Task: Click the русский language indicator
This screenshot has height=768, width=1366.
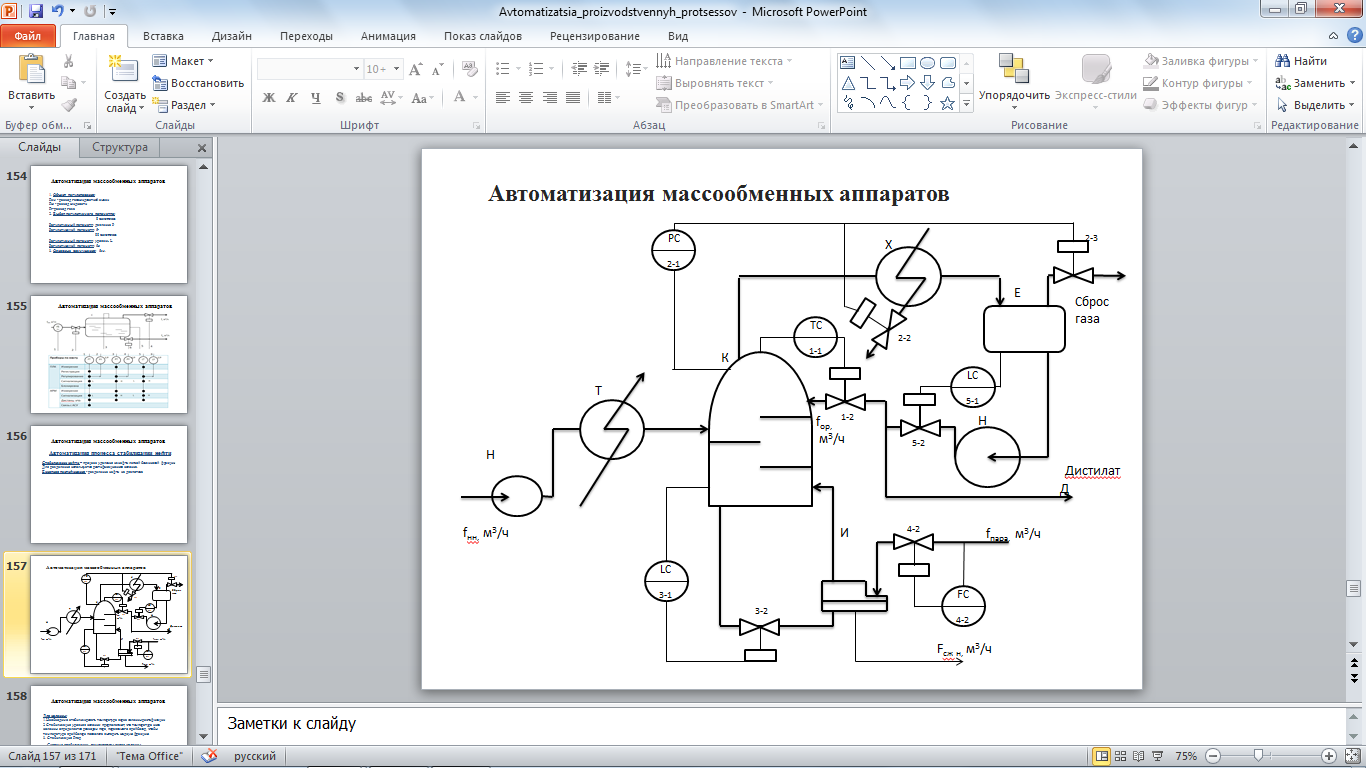Action: (x=255, y=756)
